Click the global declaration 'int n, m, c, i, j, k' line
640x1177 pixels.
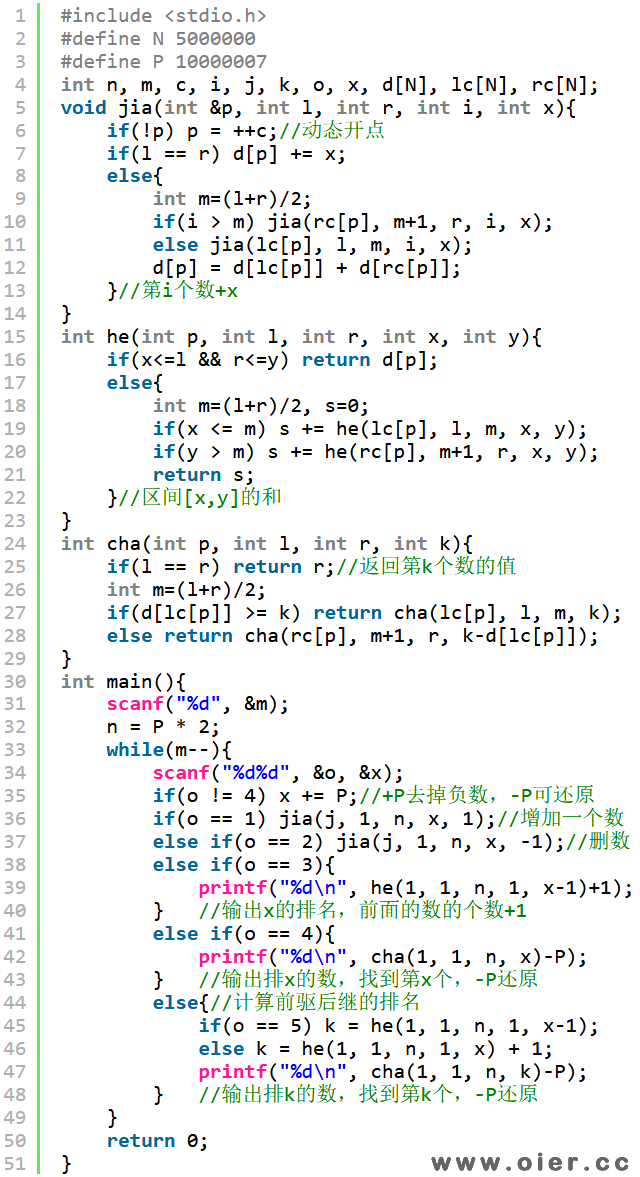coord(330,85)
